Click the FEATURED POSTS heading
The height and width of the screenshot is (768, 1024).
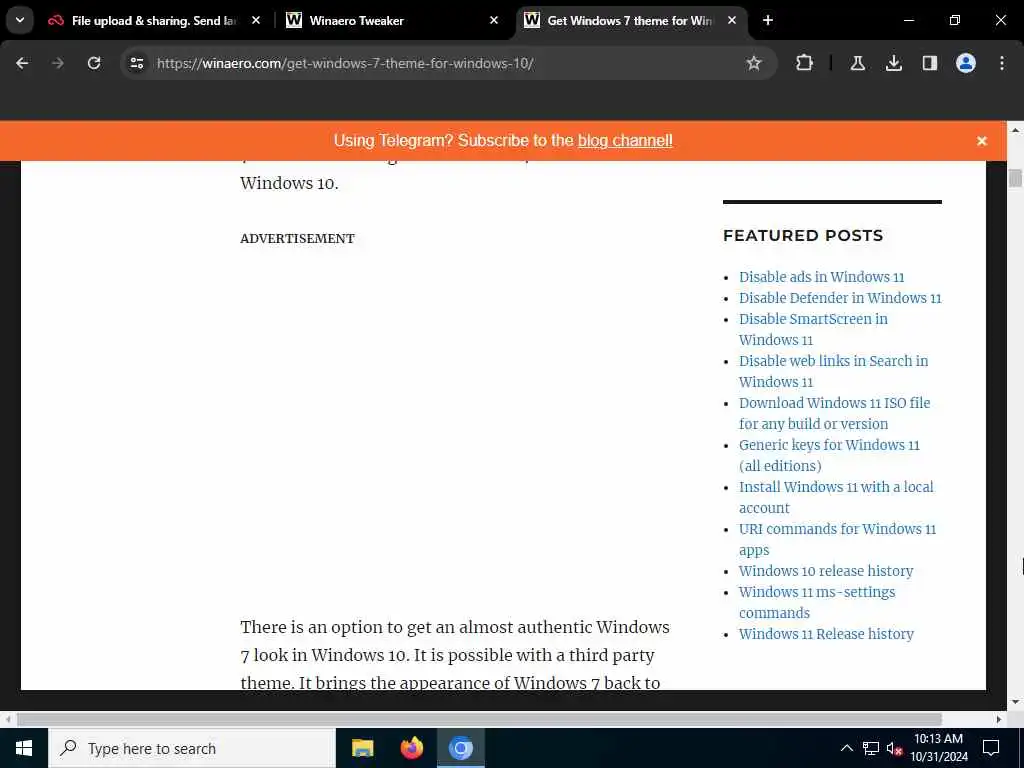click(x=803, y=236)
